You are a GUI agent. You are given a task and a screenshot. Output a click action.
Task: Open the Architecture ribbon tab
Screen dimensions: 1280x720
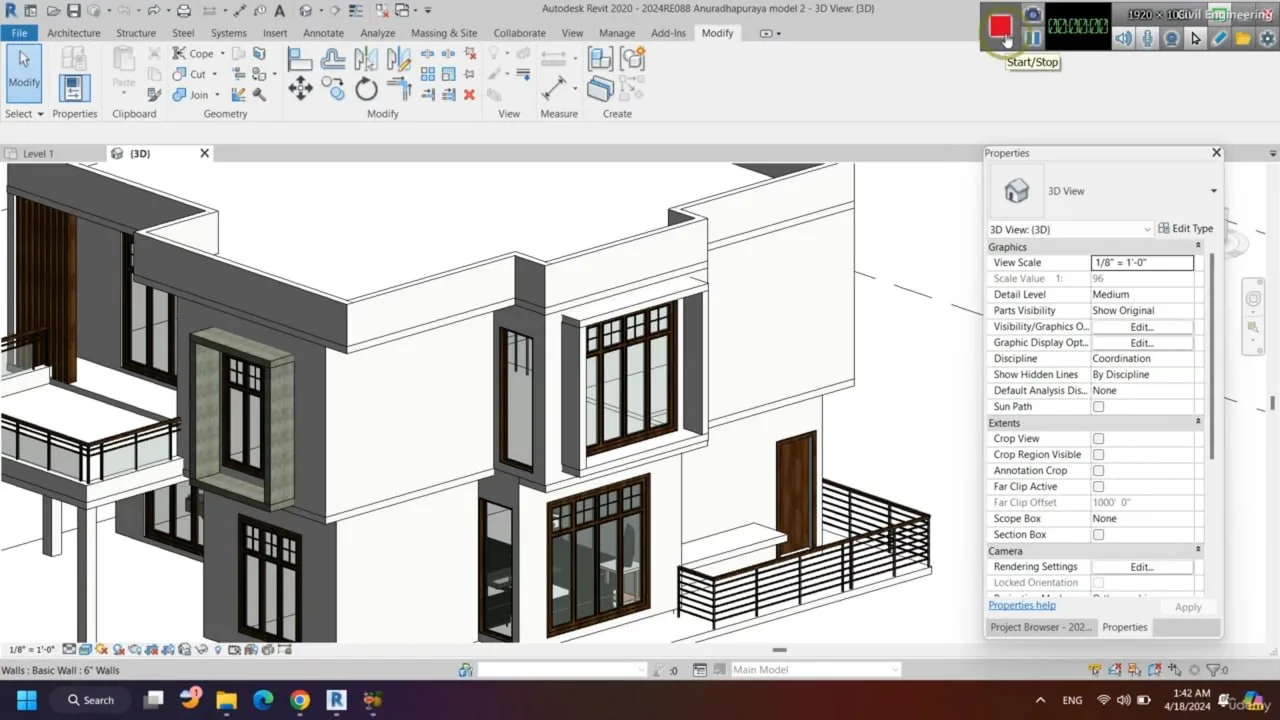74,33
